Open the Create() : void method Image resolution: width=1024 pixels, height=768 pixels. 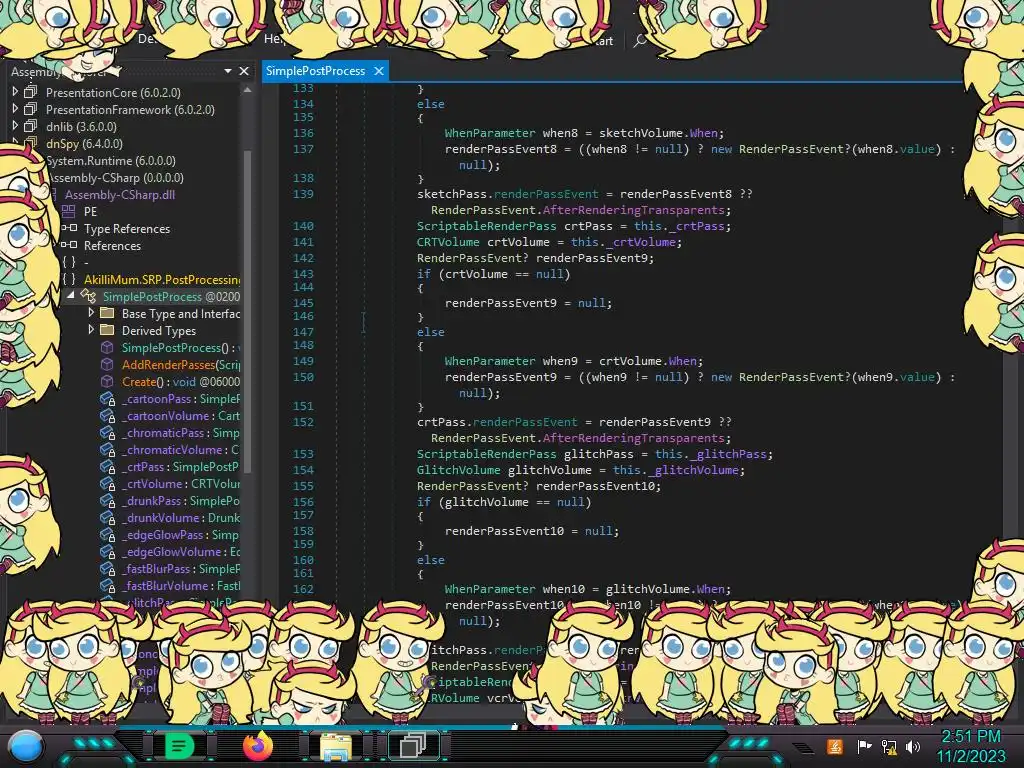click(181, 381)
